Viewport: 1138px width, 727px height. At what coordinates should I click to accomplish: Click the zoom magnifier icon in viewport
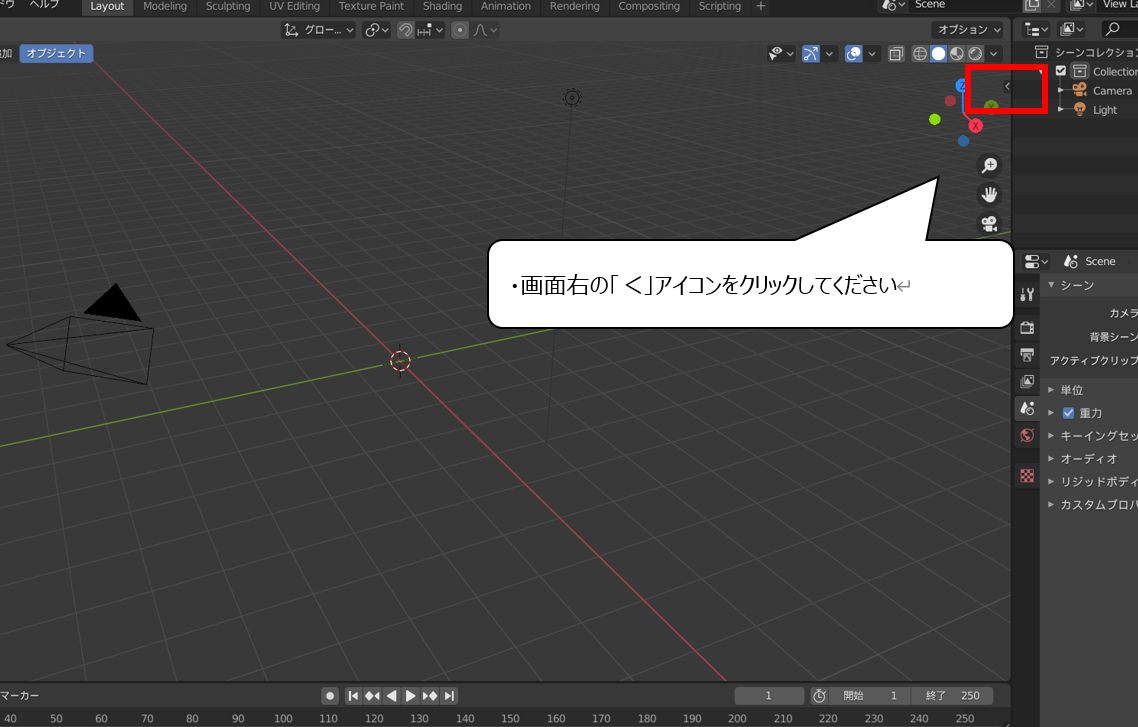tap(989, 165)
